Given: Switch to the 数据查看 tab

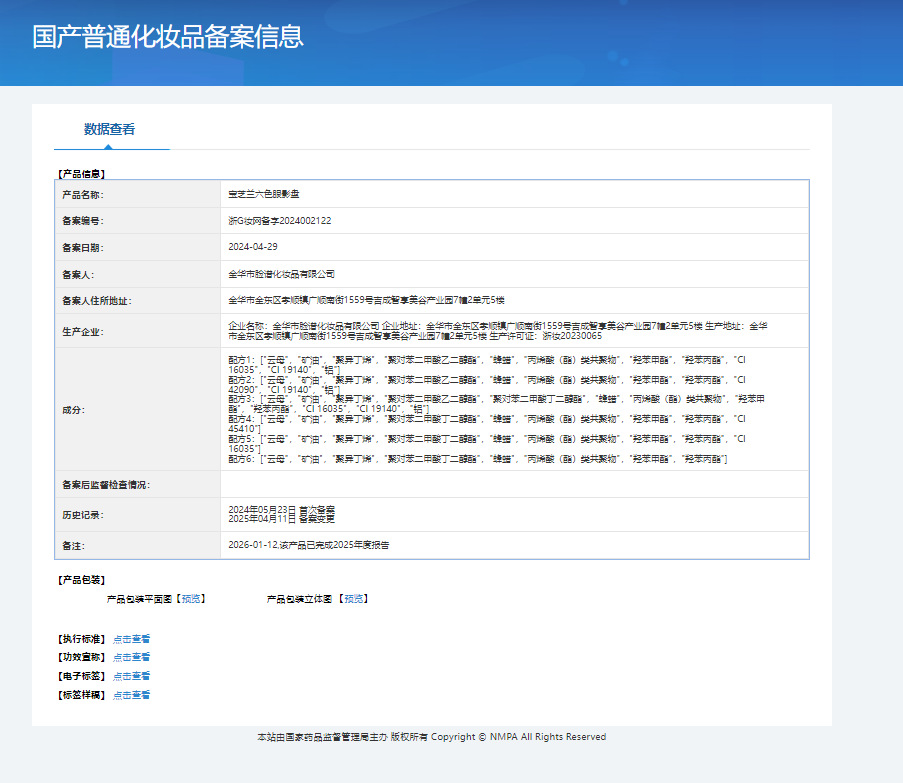Looking at the screenshot, I should (x=109, y=129).
